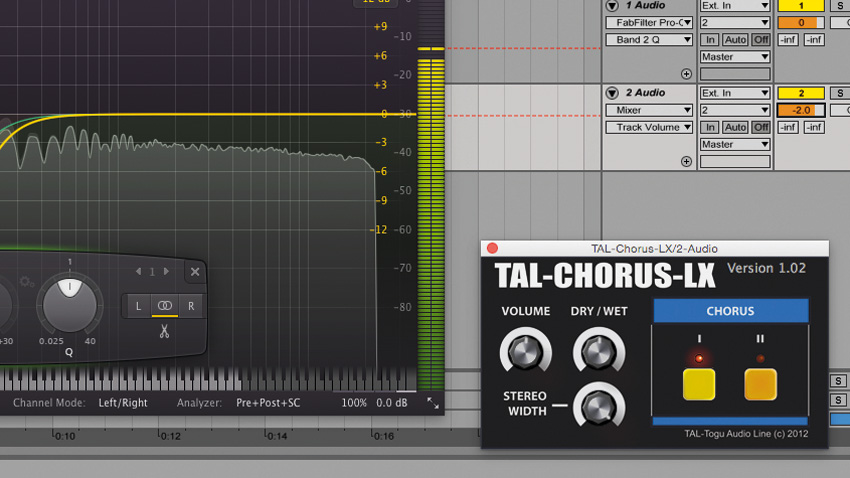This screenshot has width=850, height=478.
Task: Open 2 Audio Ext. In input dropdown
Action: tap(735, 93)
